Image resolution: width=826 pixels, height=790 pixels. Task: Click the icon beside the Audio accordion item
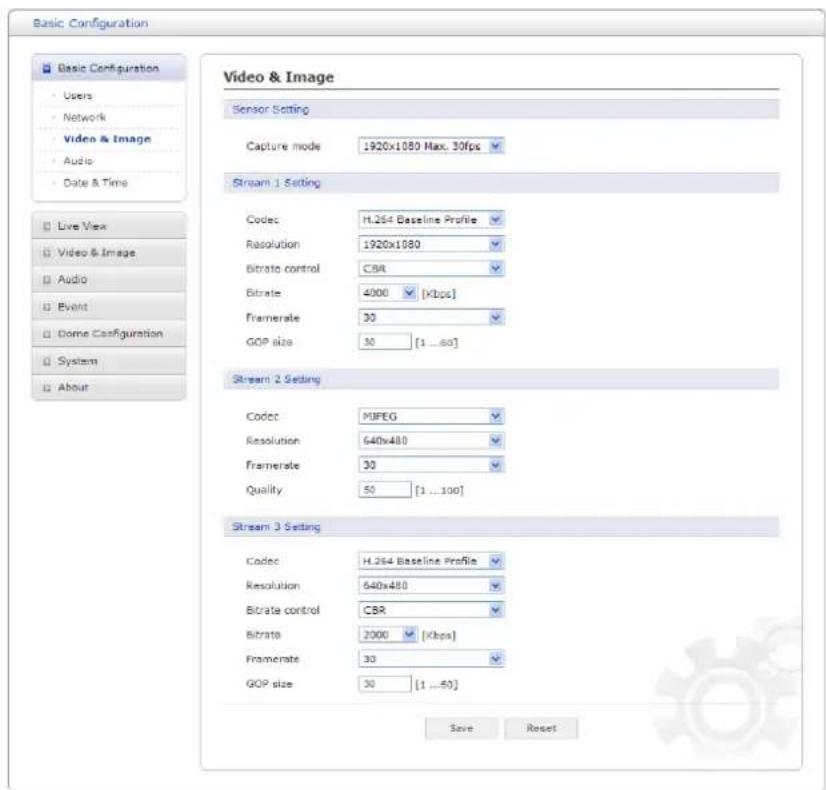[x=47, y=280]
